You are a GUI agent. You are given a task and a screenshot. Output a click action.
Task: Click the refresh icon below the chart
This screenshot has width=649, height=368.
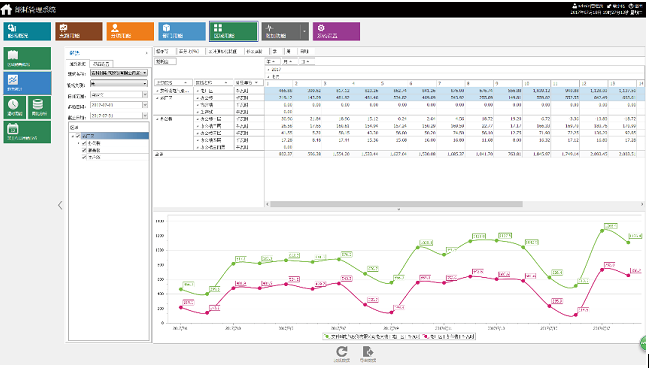click(x=341, y=351)
